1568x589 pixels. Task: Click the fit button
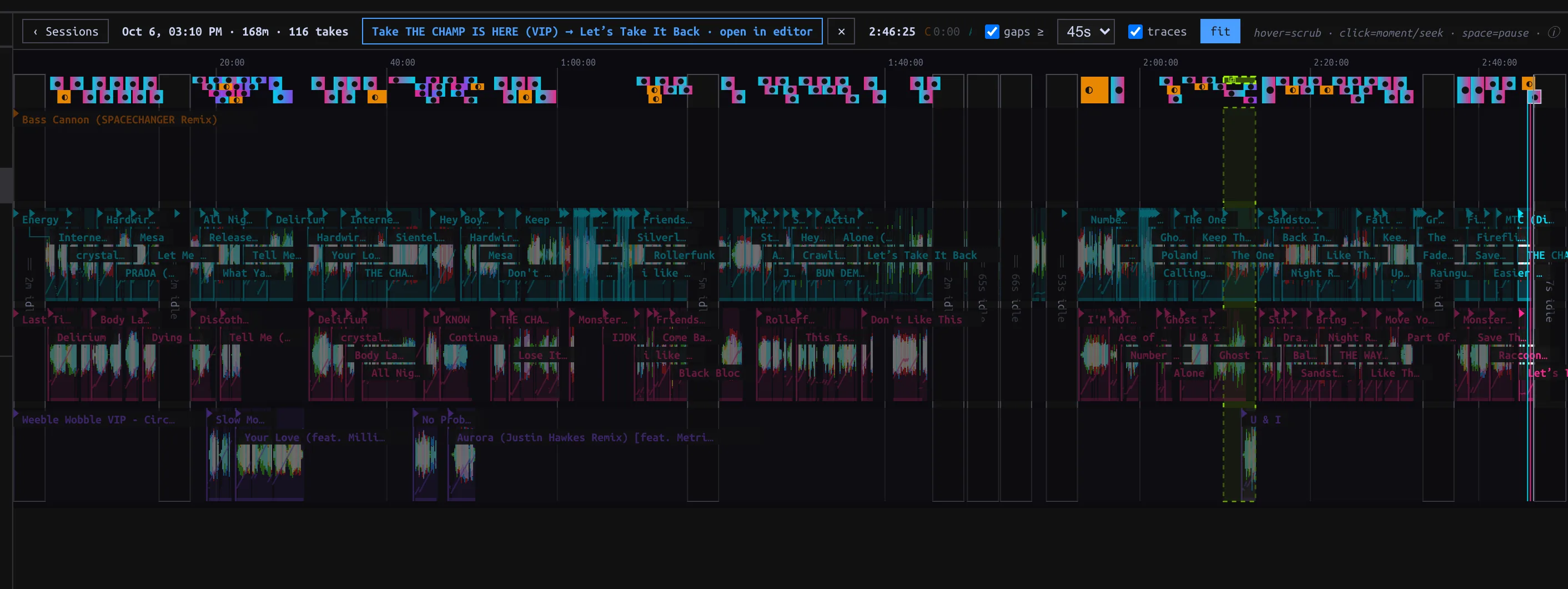(1220, 32)
